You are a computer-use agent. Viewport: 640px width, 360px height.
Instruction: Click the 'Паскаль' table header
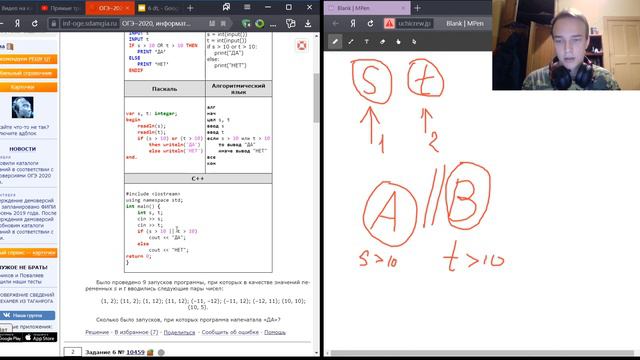click(164, 89)
